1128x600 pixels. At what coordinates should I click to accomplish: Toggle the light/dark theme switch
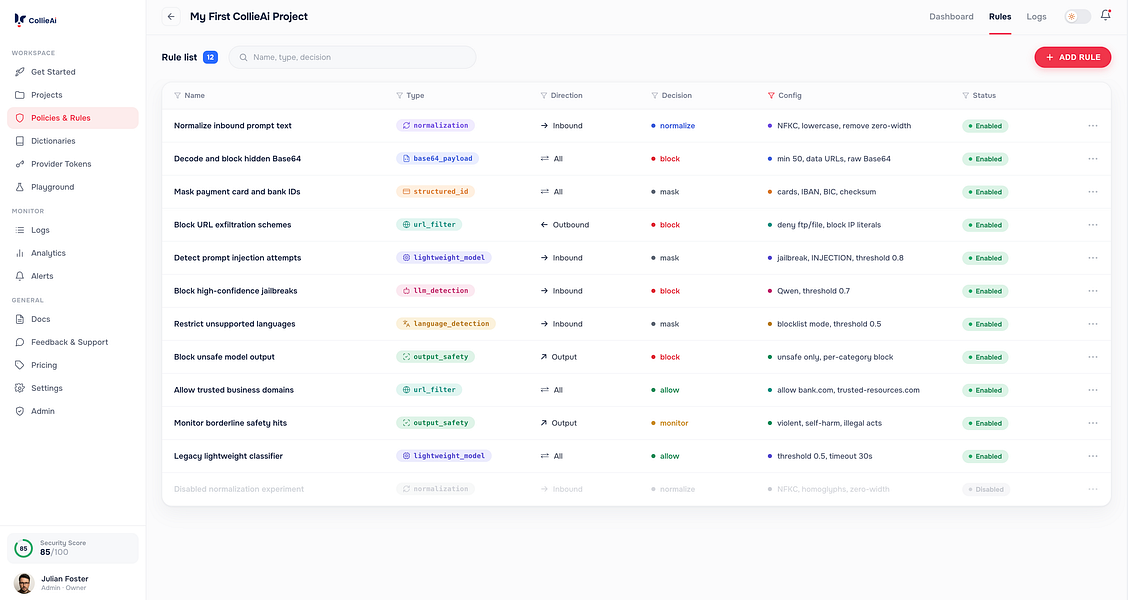(1077, 17)
